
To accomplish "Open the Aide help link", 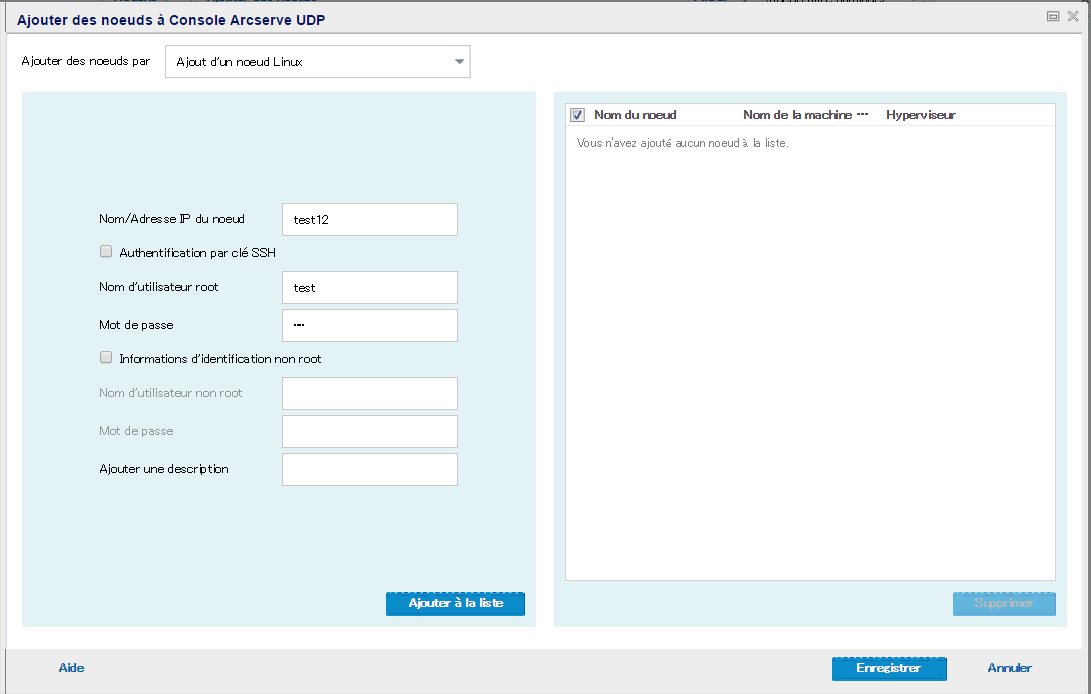I will click(71, 668).
